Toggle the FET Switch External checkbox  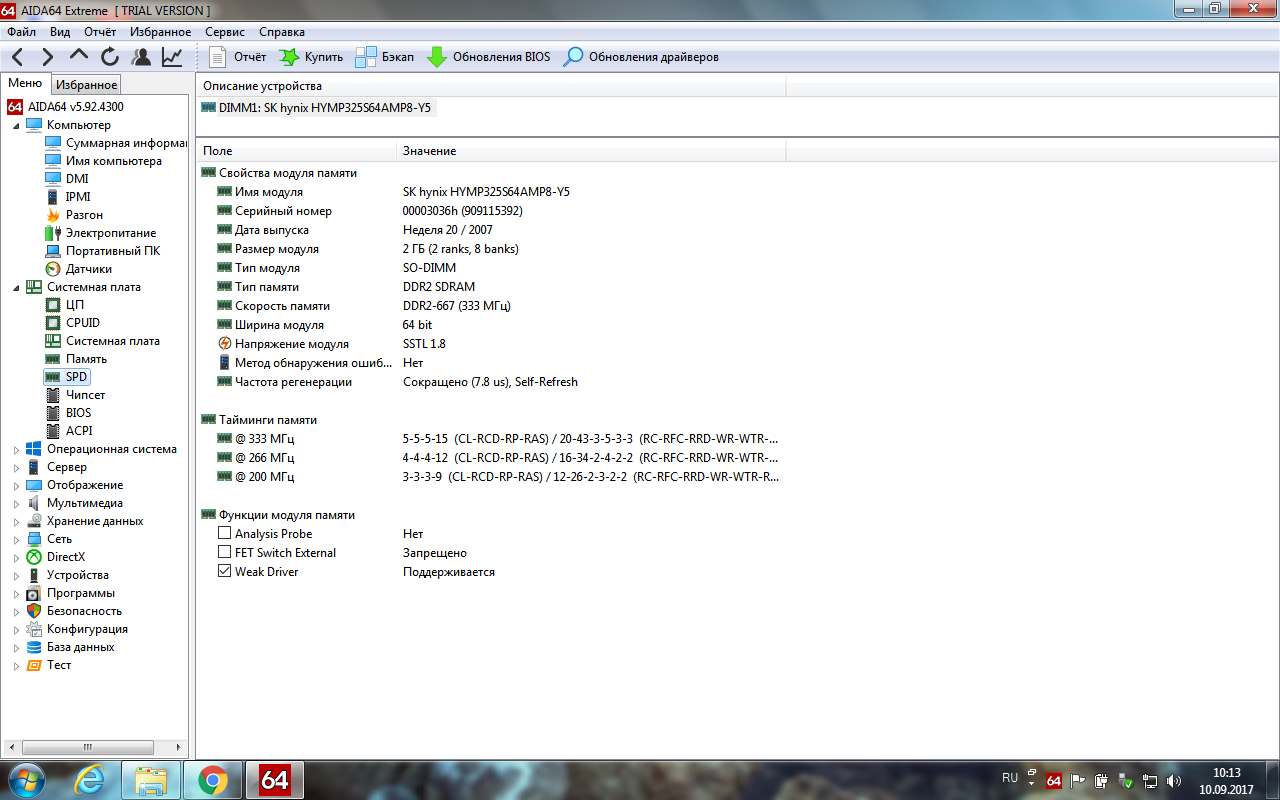pos(224,553)
